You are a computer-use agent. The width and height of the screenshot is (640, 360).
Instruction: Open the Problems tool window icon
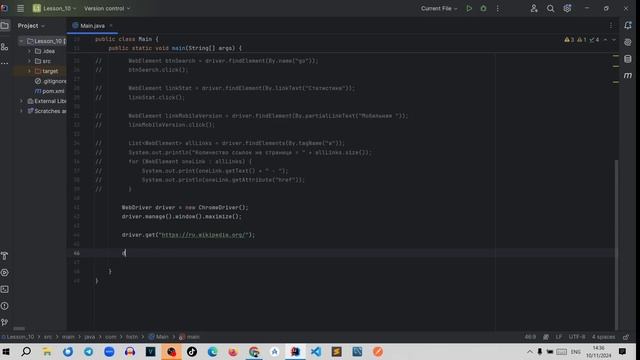pos(4,306)
